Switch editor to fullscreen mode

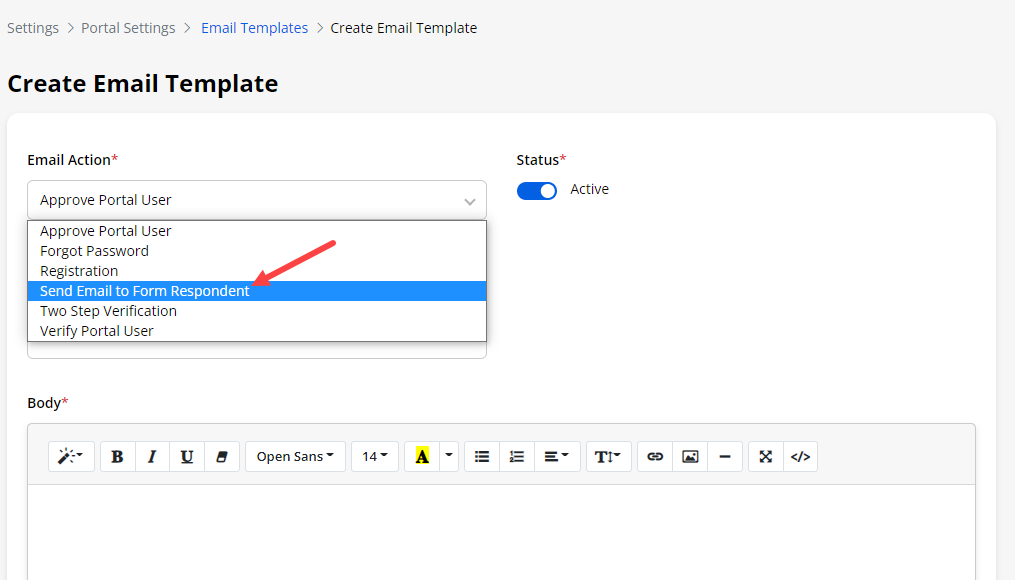pyautogui.click(x=765, y=456)
